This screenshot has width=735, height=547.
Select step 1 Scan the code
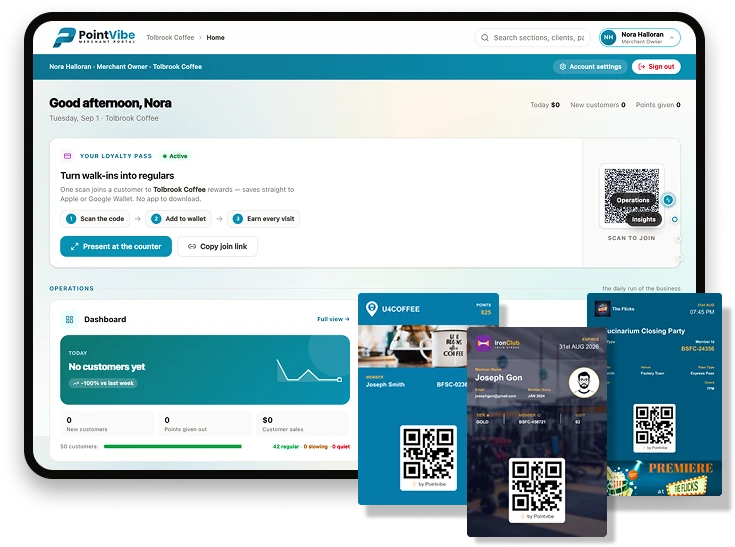95,218
